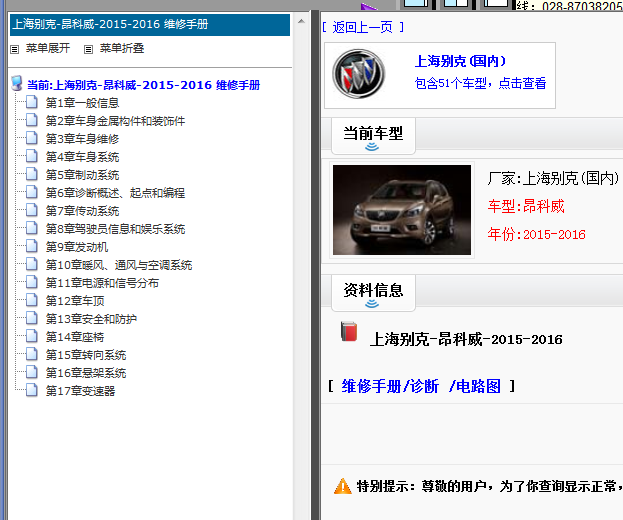Viewport: 623px width, 520px height.
Task: Select 第4章车身系统 chapter
Action: click(82, 157)
